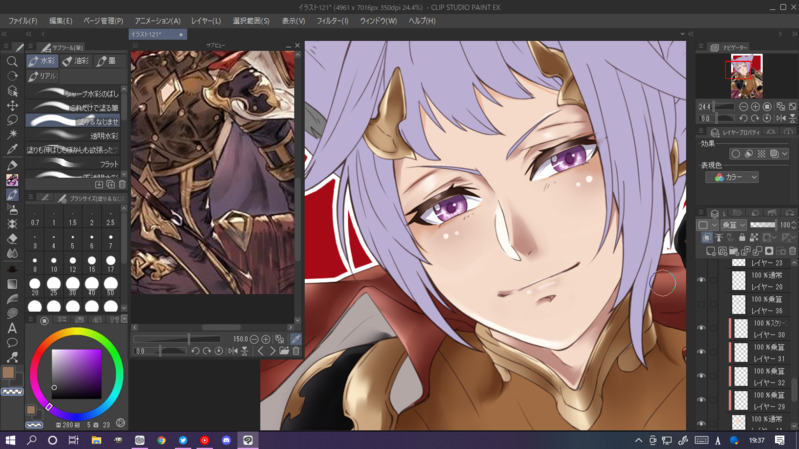Hide layer レイヤー 20 with its eye icon
The width and height of the screenshot is (799, 449).
[702, 280]
